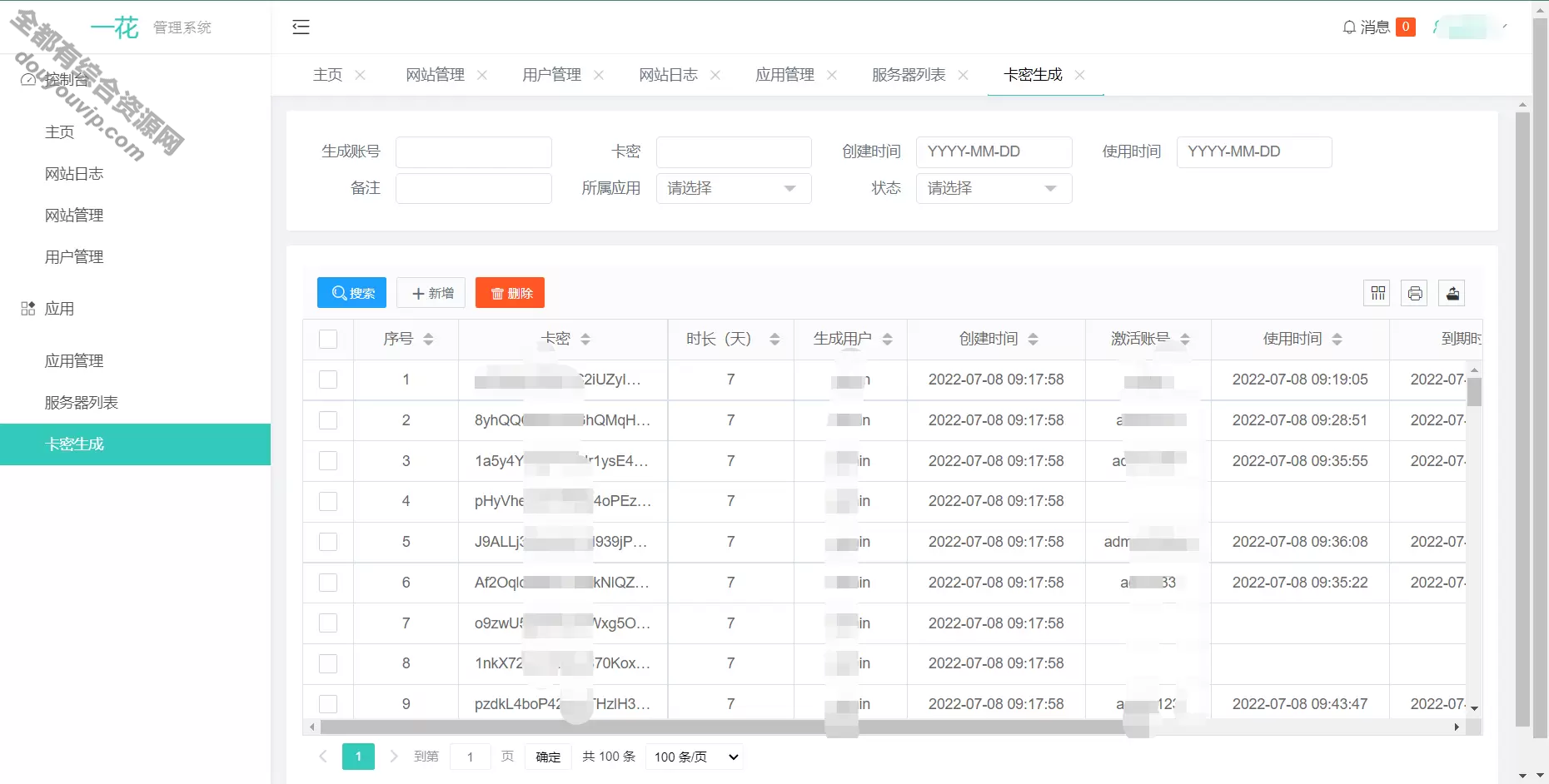Close the 网站日志 tab
The width and height of the screenshot is (1549, 784).
pos(715,75)
